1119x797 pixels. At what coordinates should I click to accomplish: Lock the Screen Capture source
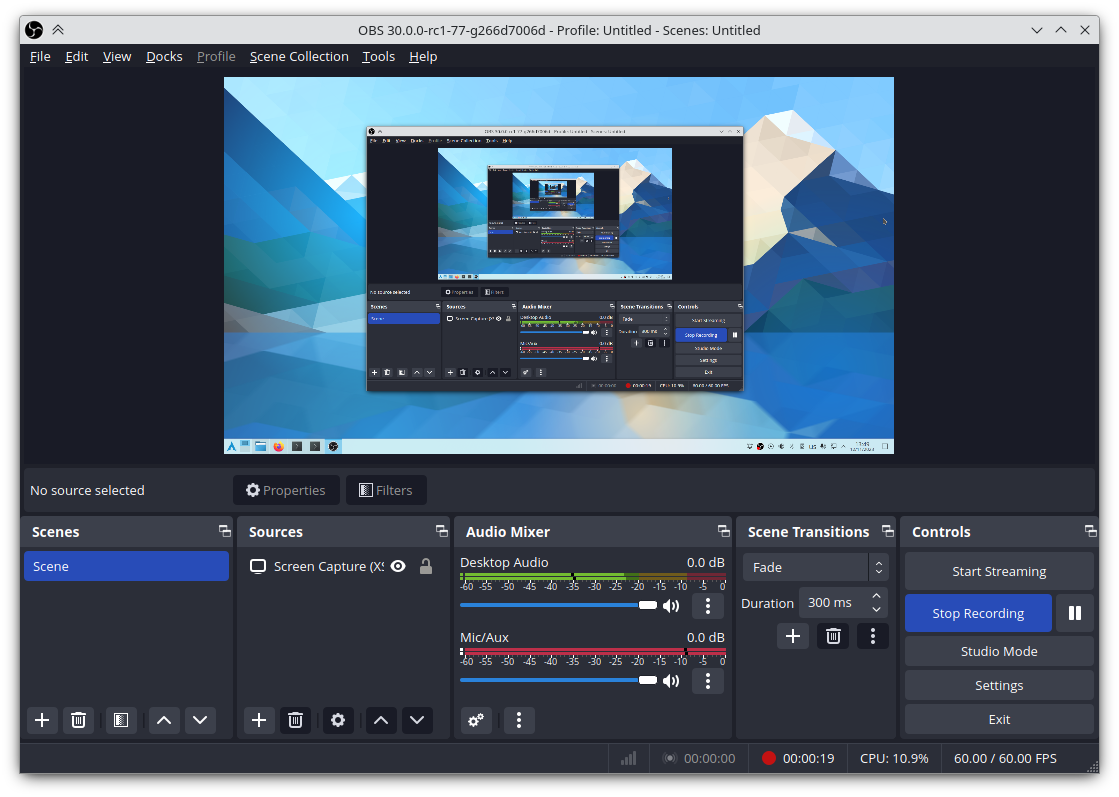[x=425, y=566]
